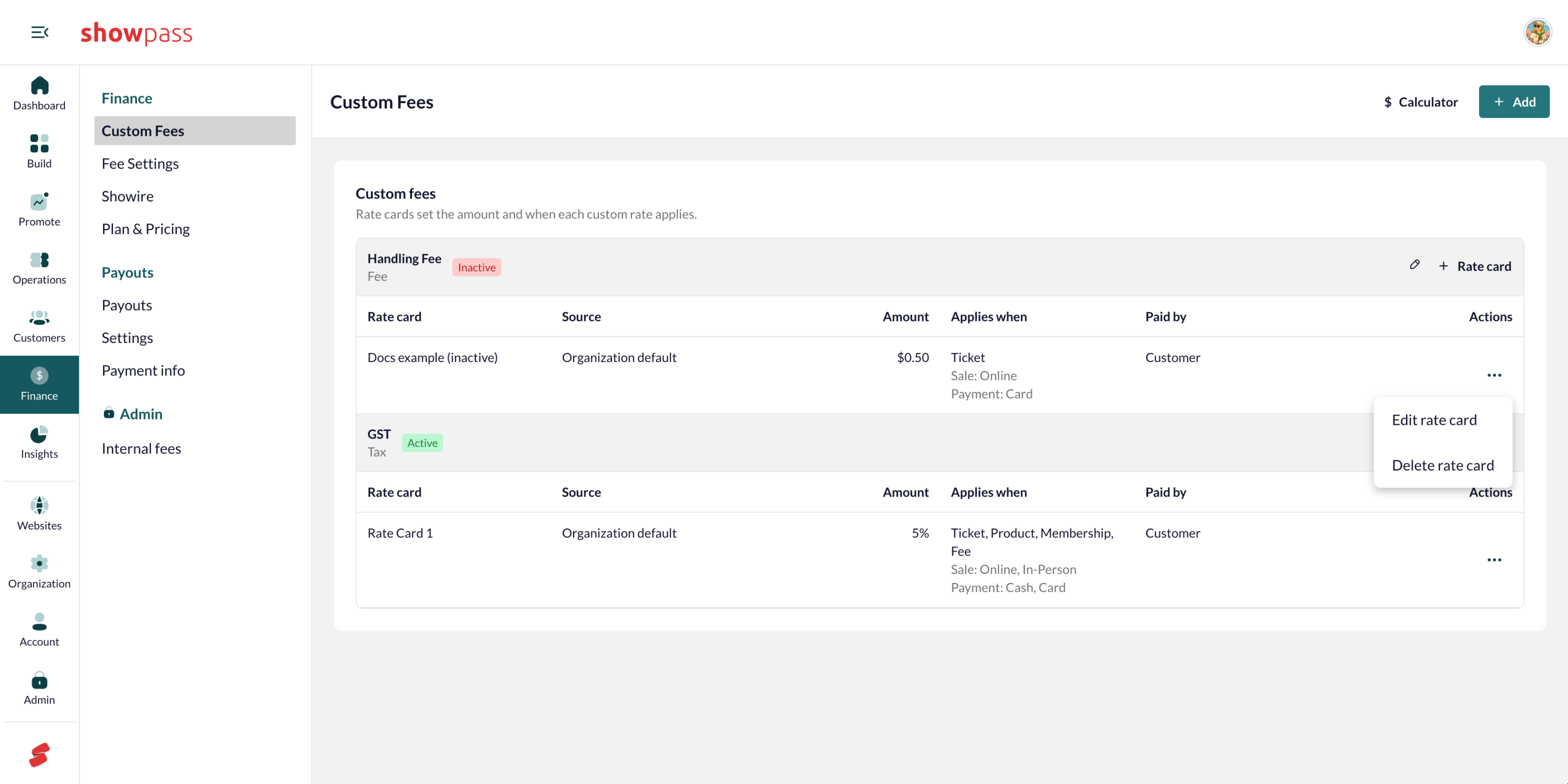The height and width of the screenshot is (784, 1568).
Task: Click the $0.50 amount value
Action: click(912, 357)
